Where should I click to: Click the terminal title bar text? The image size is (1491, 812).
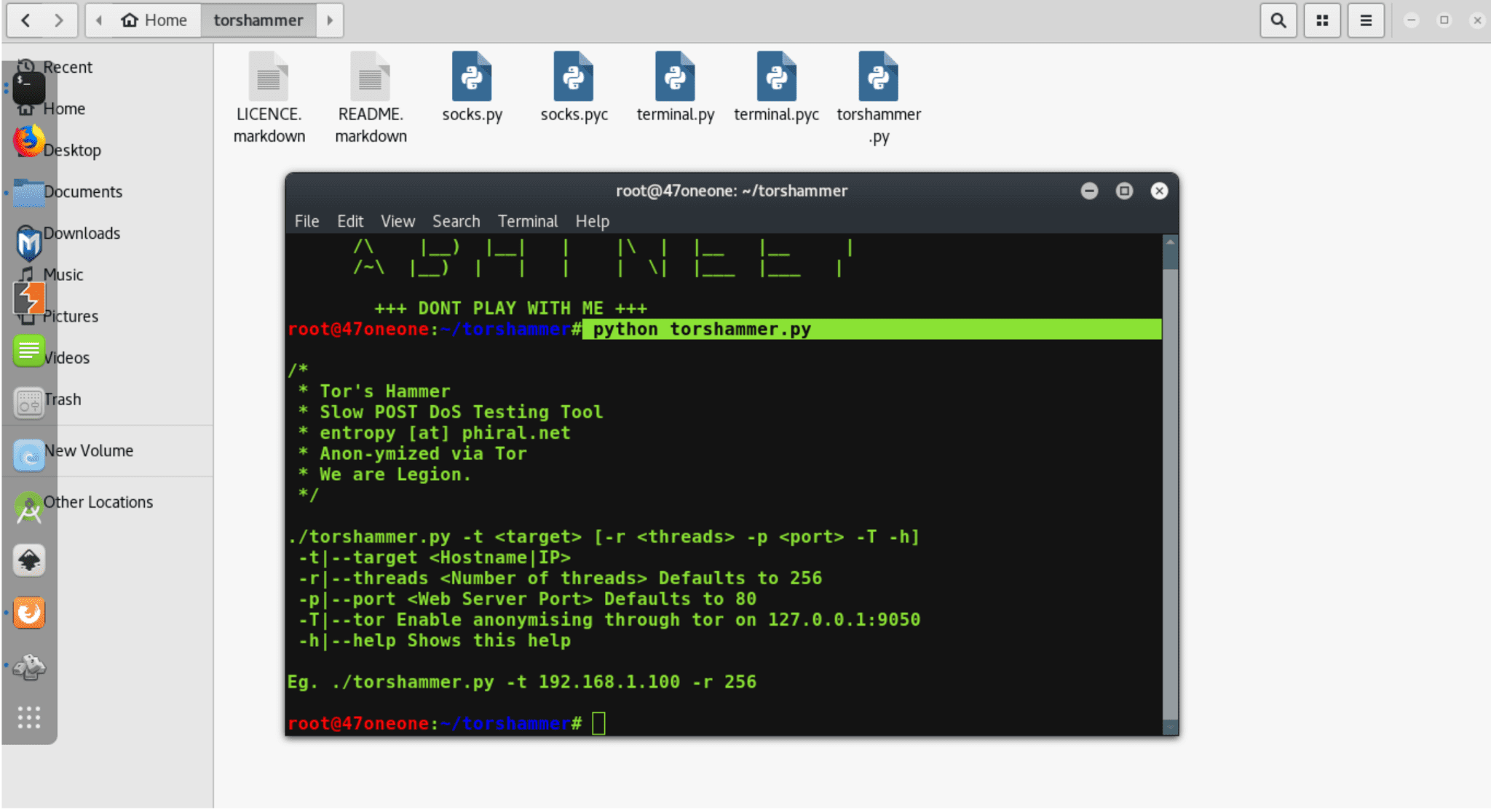731,191
